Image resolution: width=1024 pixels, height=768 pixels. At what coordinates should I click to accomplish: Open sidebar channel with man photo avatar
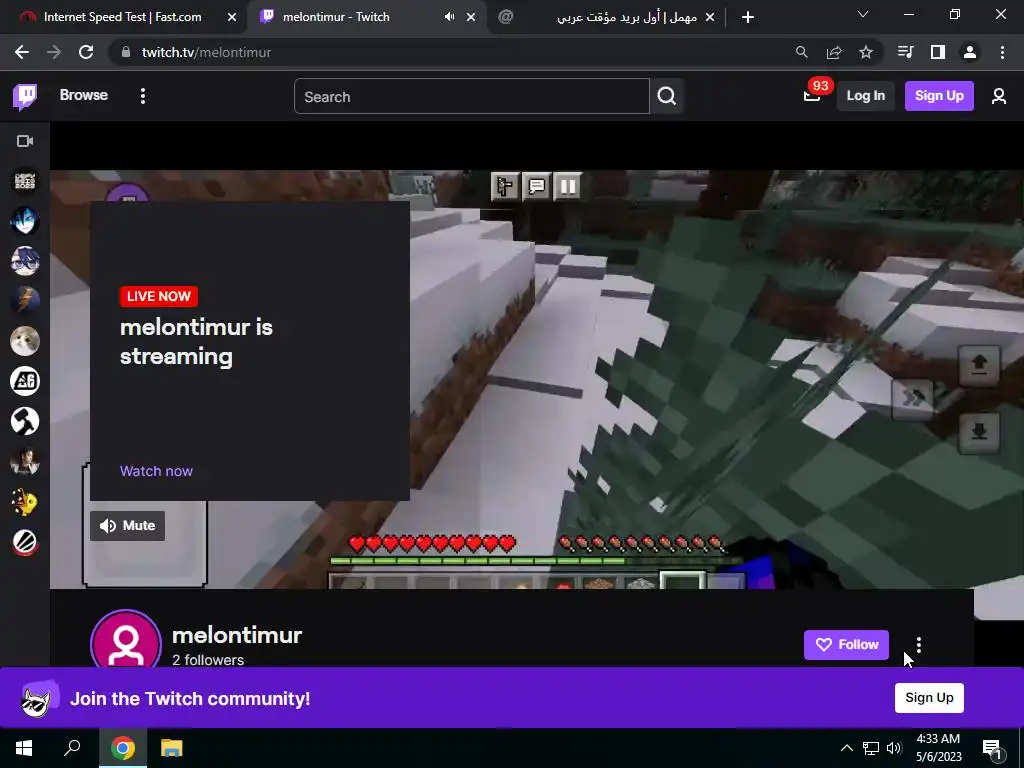(x=25, y=462)
